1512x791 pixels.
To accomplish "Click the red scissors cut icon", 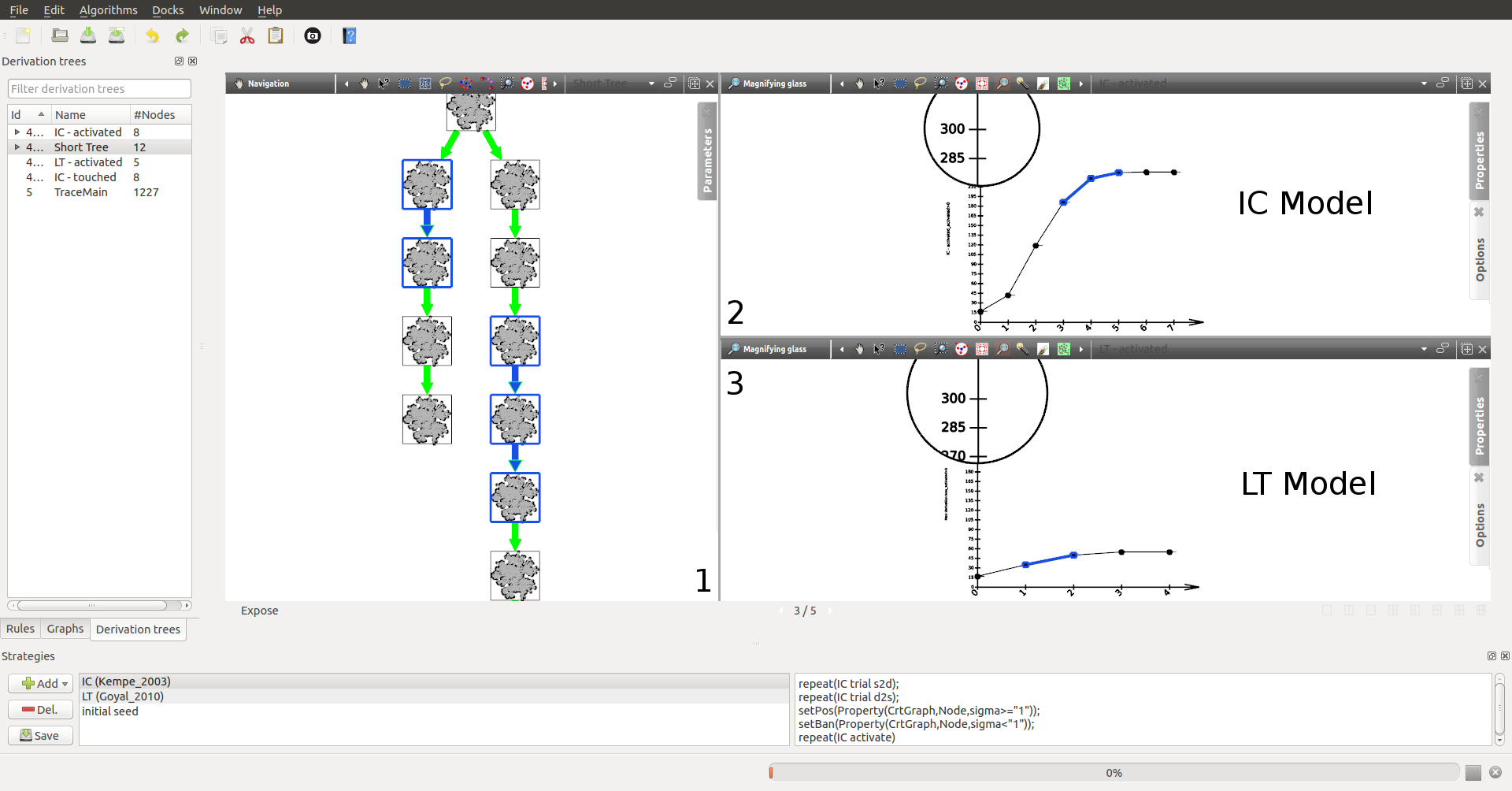I will click(247, 35).
